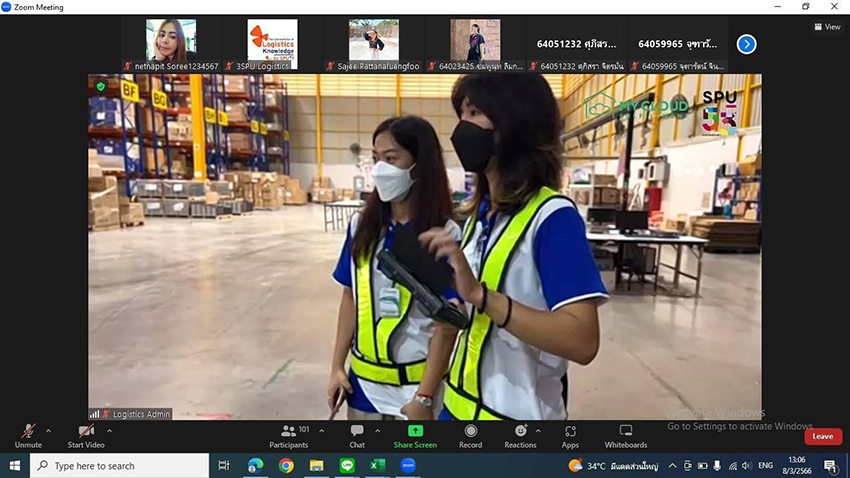This screenshot has height=478, width=850.
Task: Select participant 64059965 name tile
Action: [x=678, y=44]
